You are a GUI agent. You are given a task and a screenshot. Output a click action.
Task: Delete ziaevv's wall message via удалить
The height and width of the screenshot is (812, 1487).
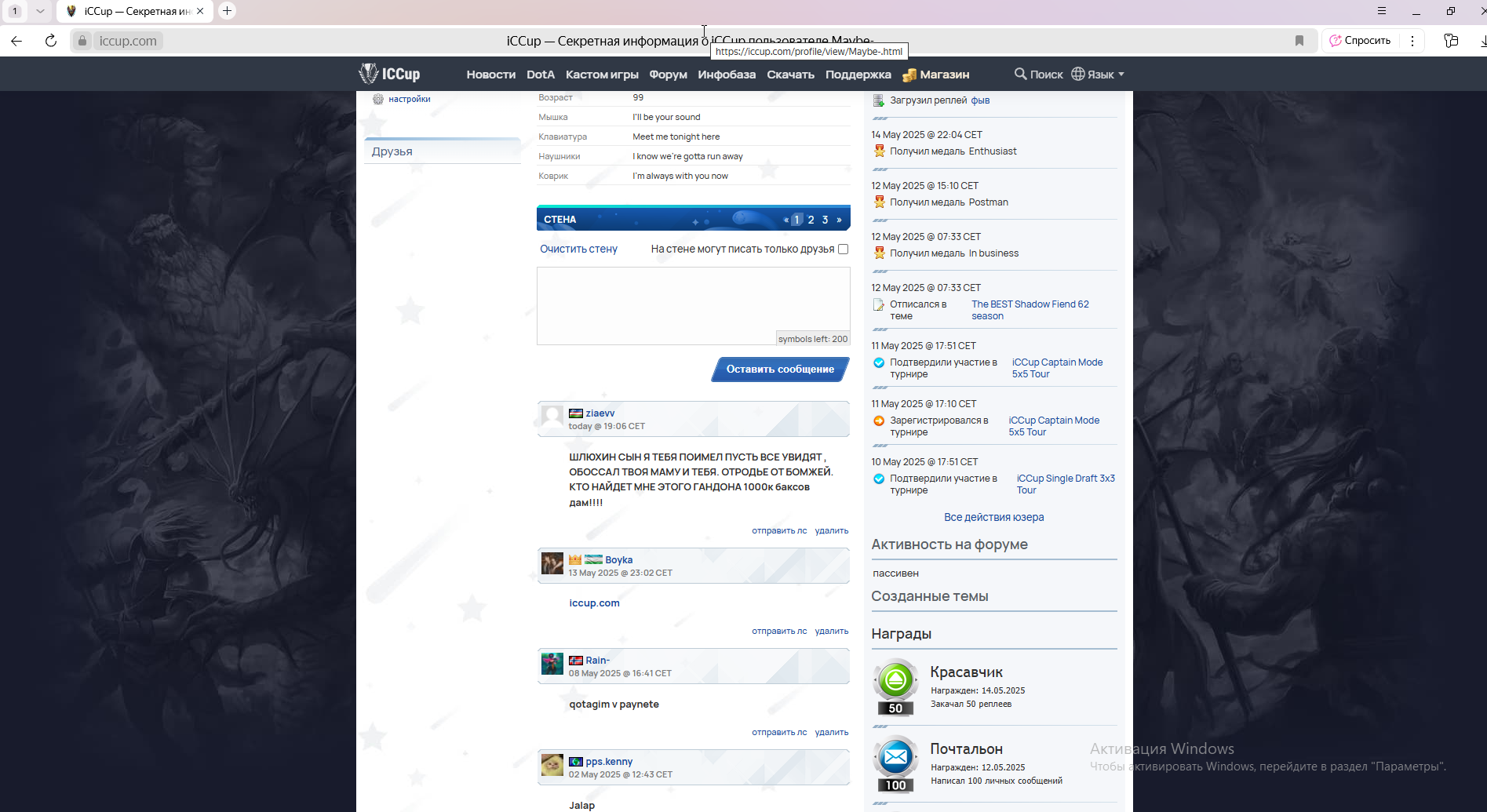[832, 531]
